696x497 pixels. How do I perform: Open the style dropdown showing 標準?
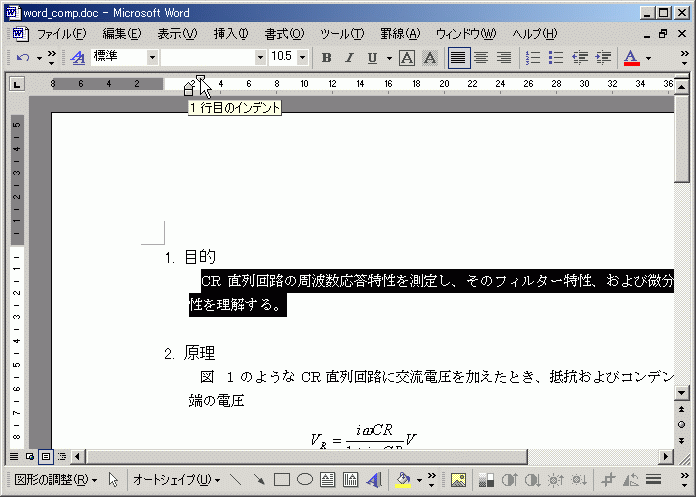[152, 58]
